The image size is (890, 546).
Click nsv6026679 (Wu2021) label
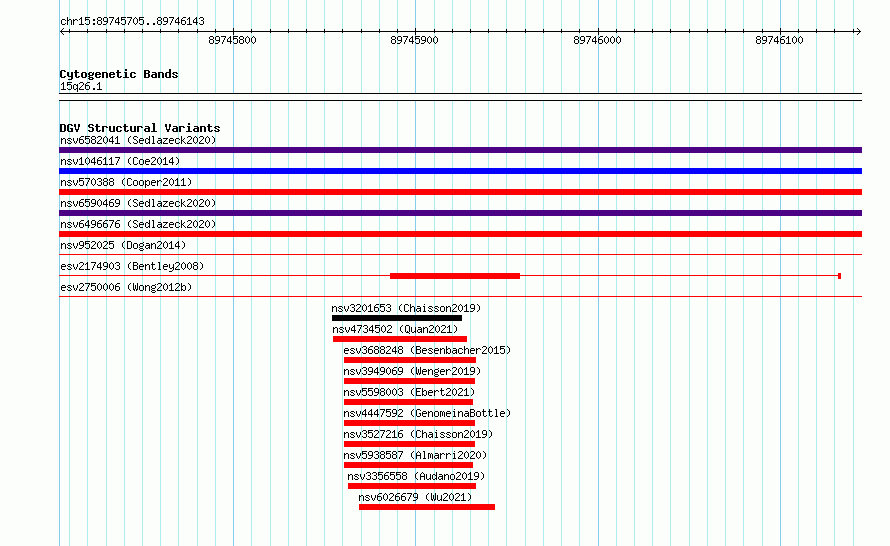(x=415, y=497)
